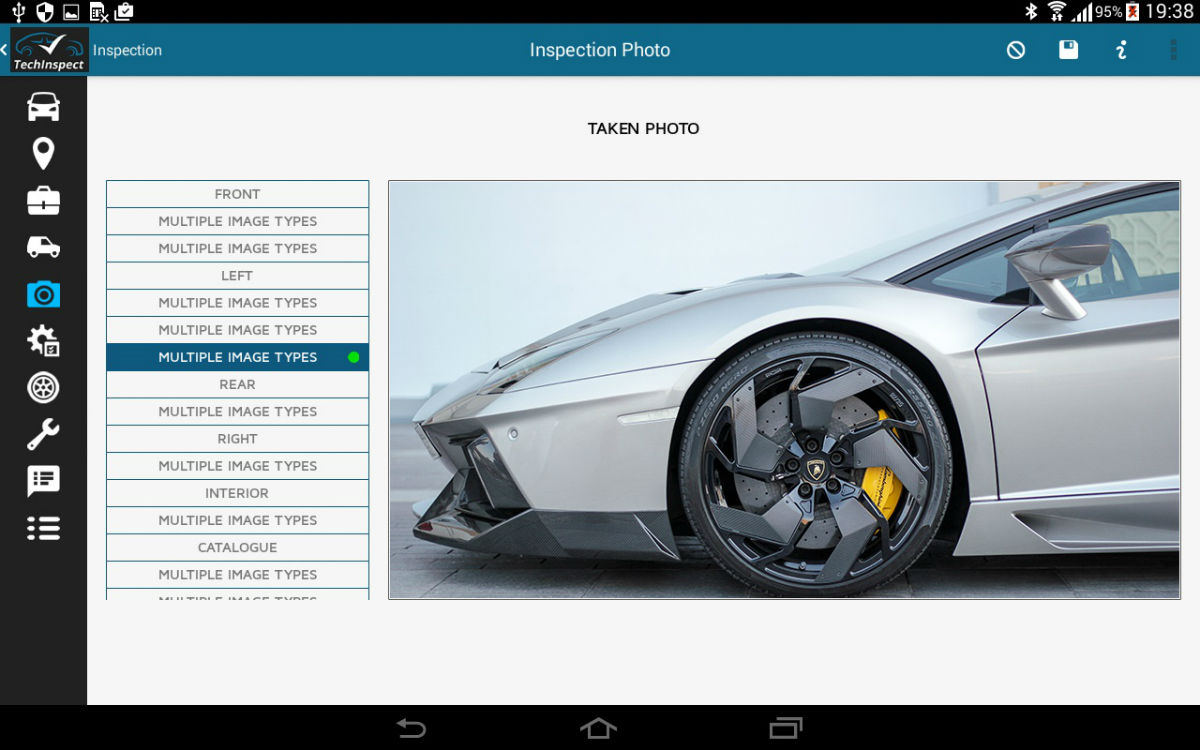Open the location pin section

[43, 154]
